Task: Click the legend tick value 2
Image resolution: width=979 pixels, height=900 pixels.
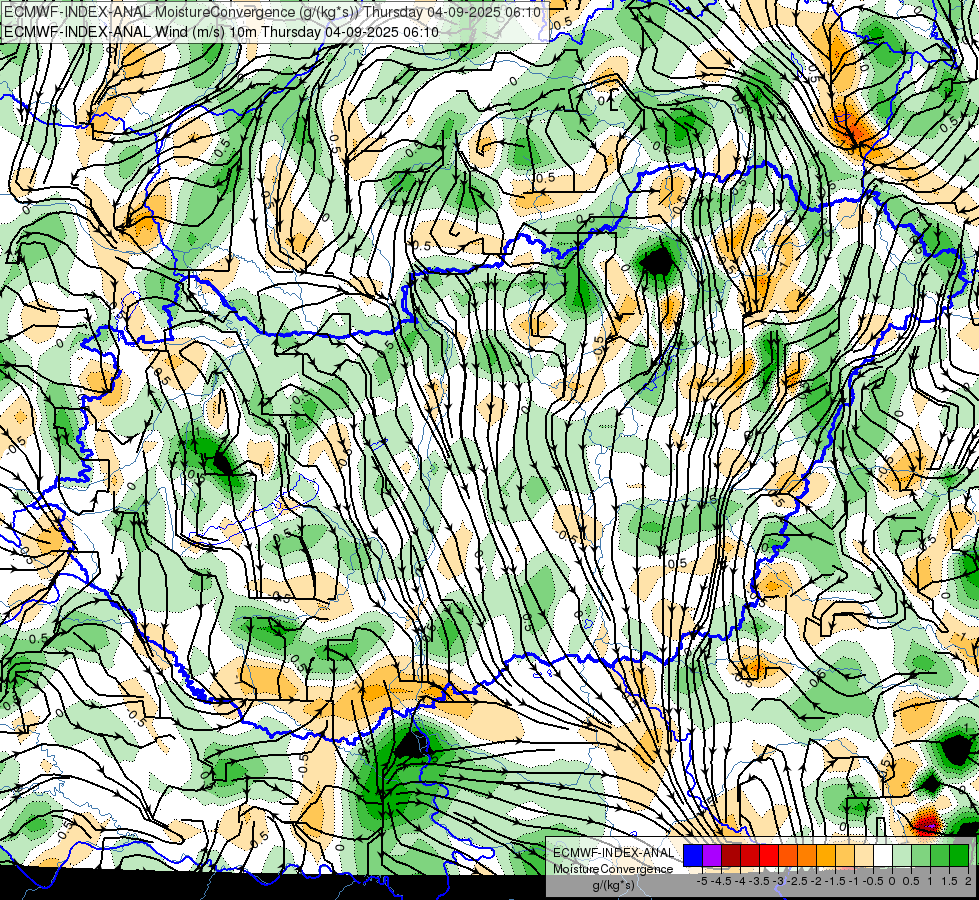Action: [x=968, y=881]
